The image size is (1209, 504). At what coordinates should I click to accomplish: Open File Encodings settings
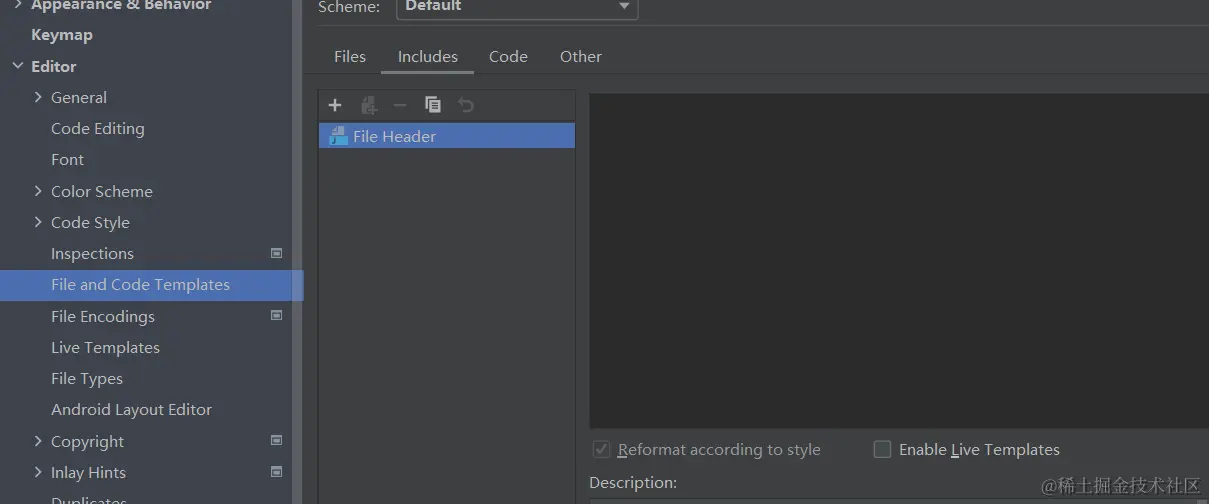coord(103,317)
